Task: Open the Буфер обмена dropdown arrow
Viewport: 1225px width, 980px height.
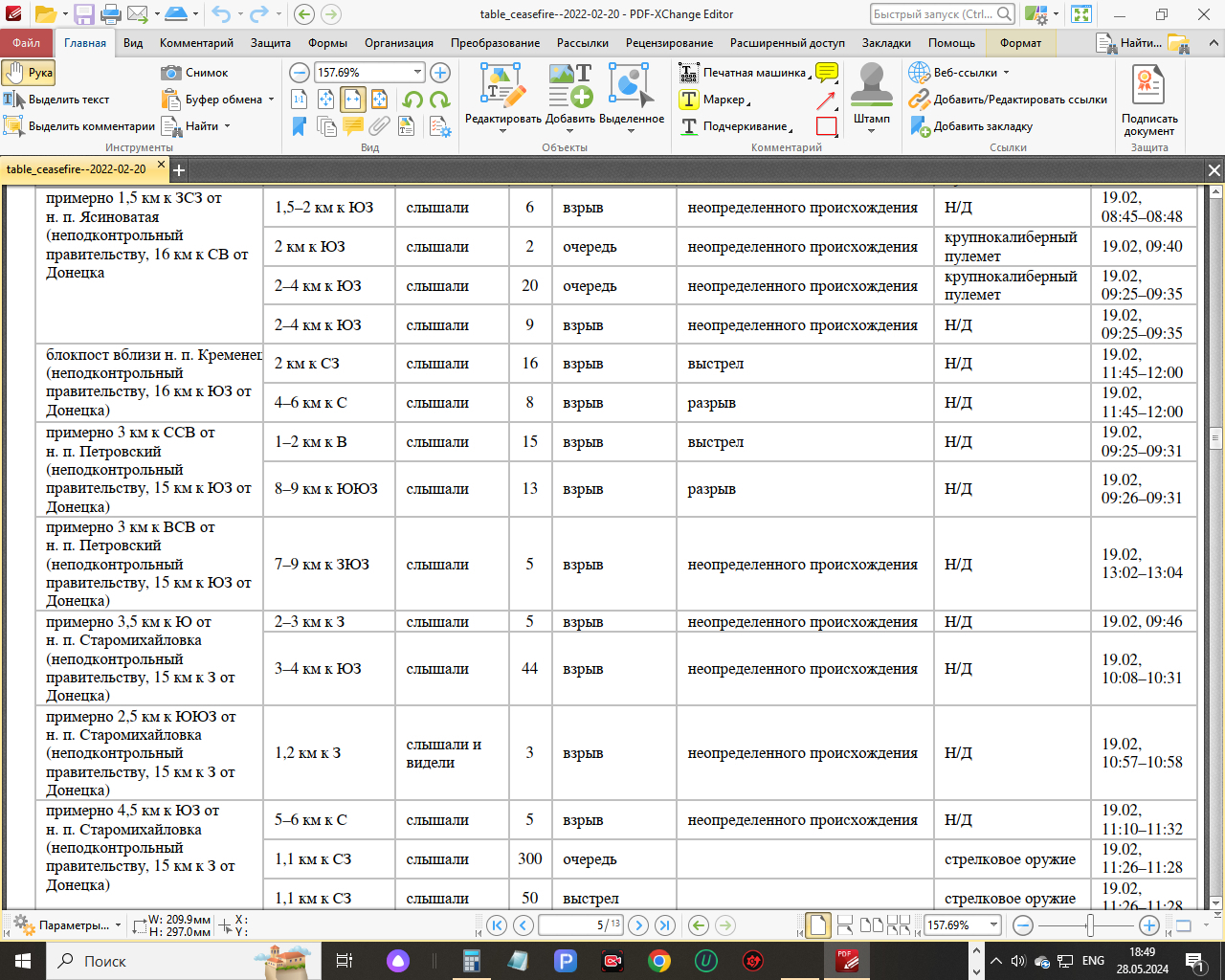Action: coord(272,100)
